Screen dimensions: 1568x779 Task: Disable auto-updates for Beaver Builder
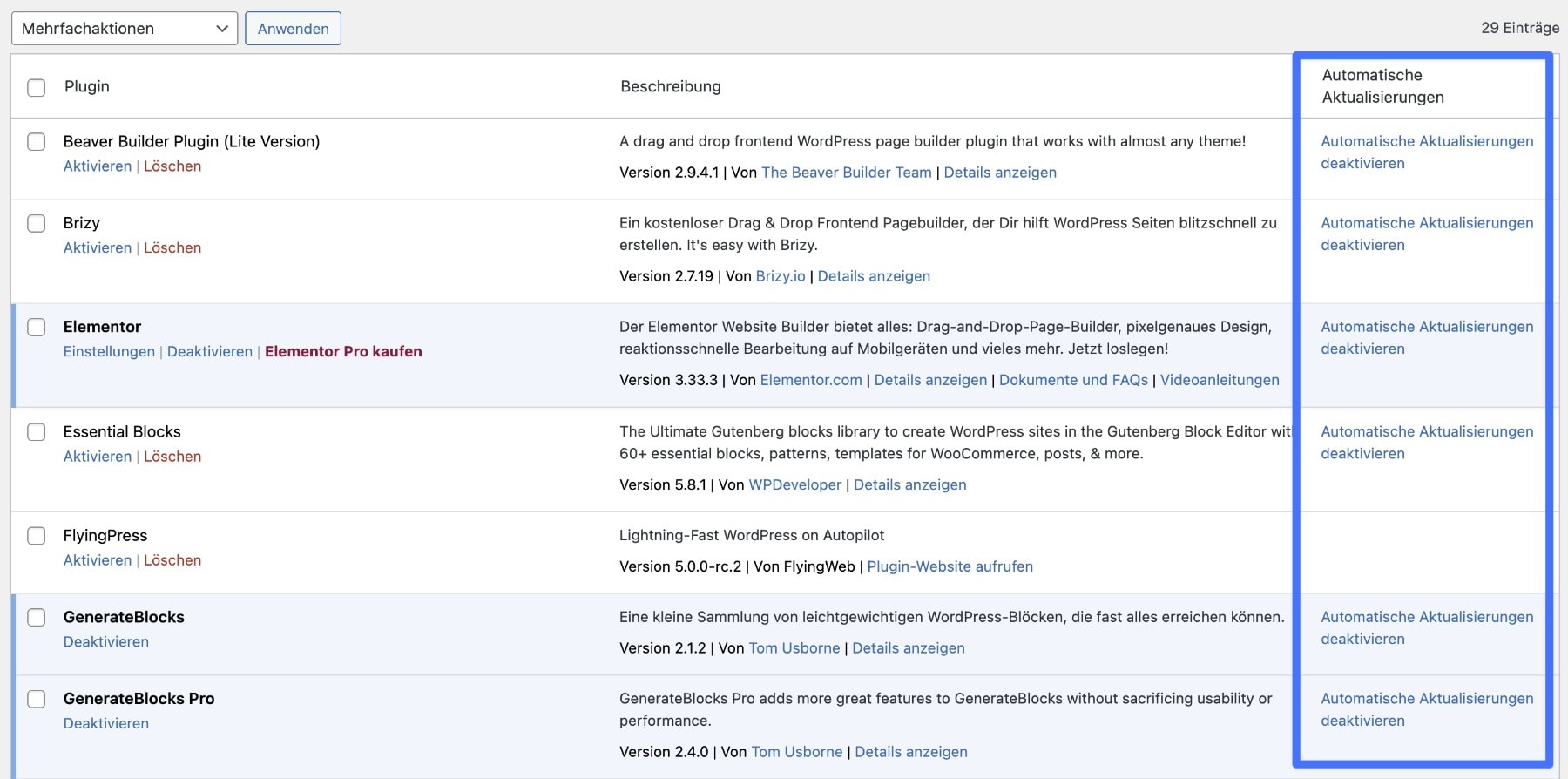coord(1427,152)
